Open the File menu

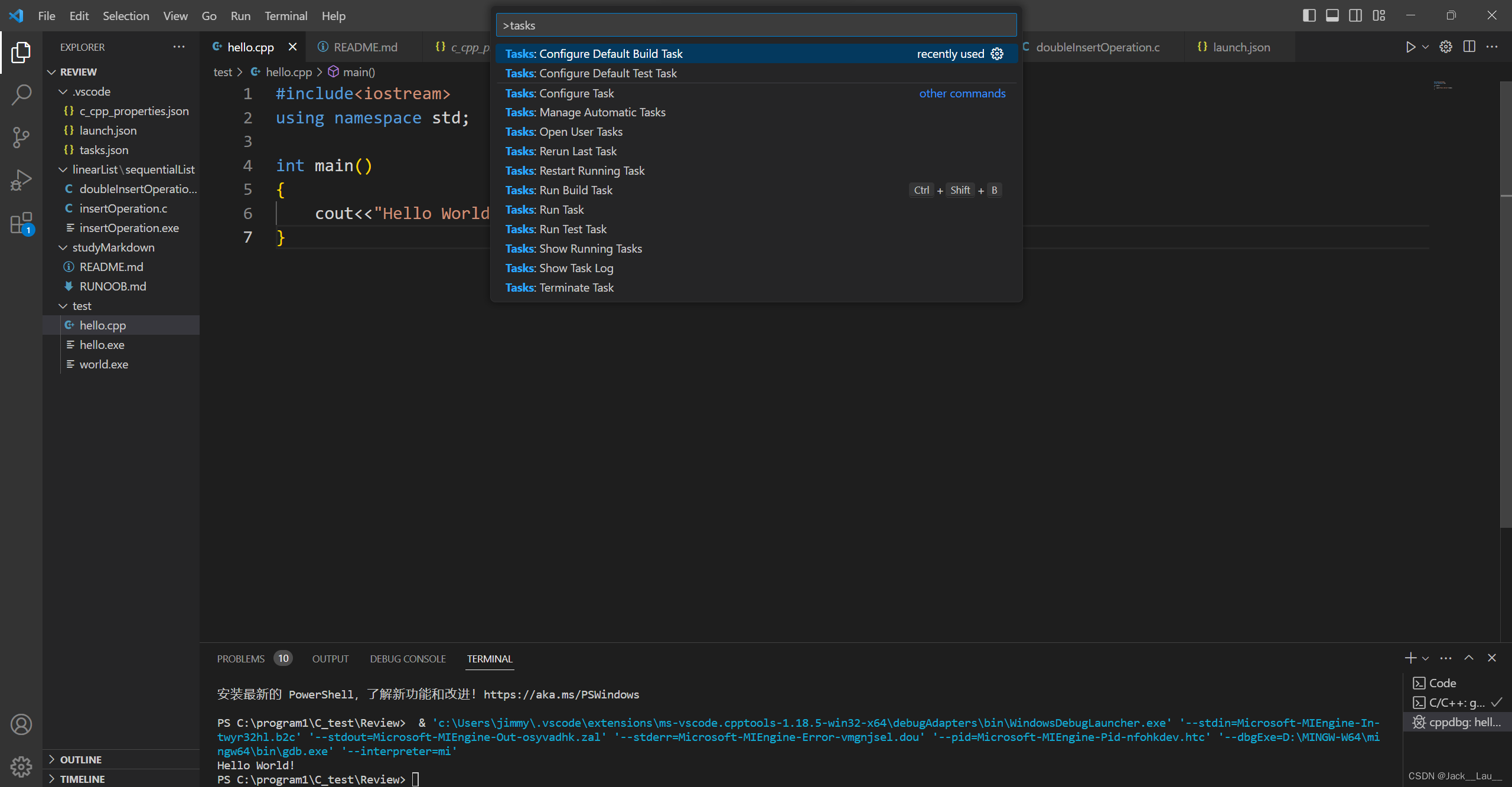point(47,16)
